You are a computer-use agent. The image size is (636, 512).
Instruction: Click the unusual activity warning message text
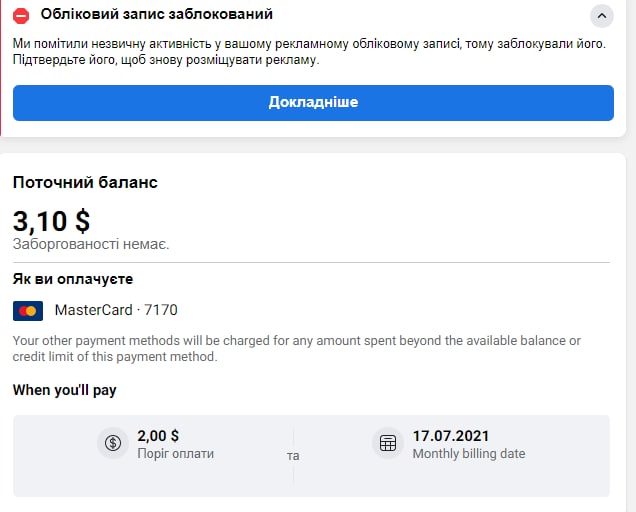(309, 52)
